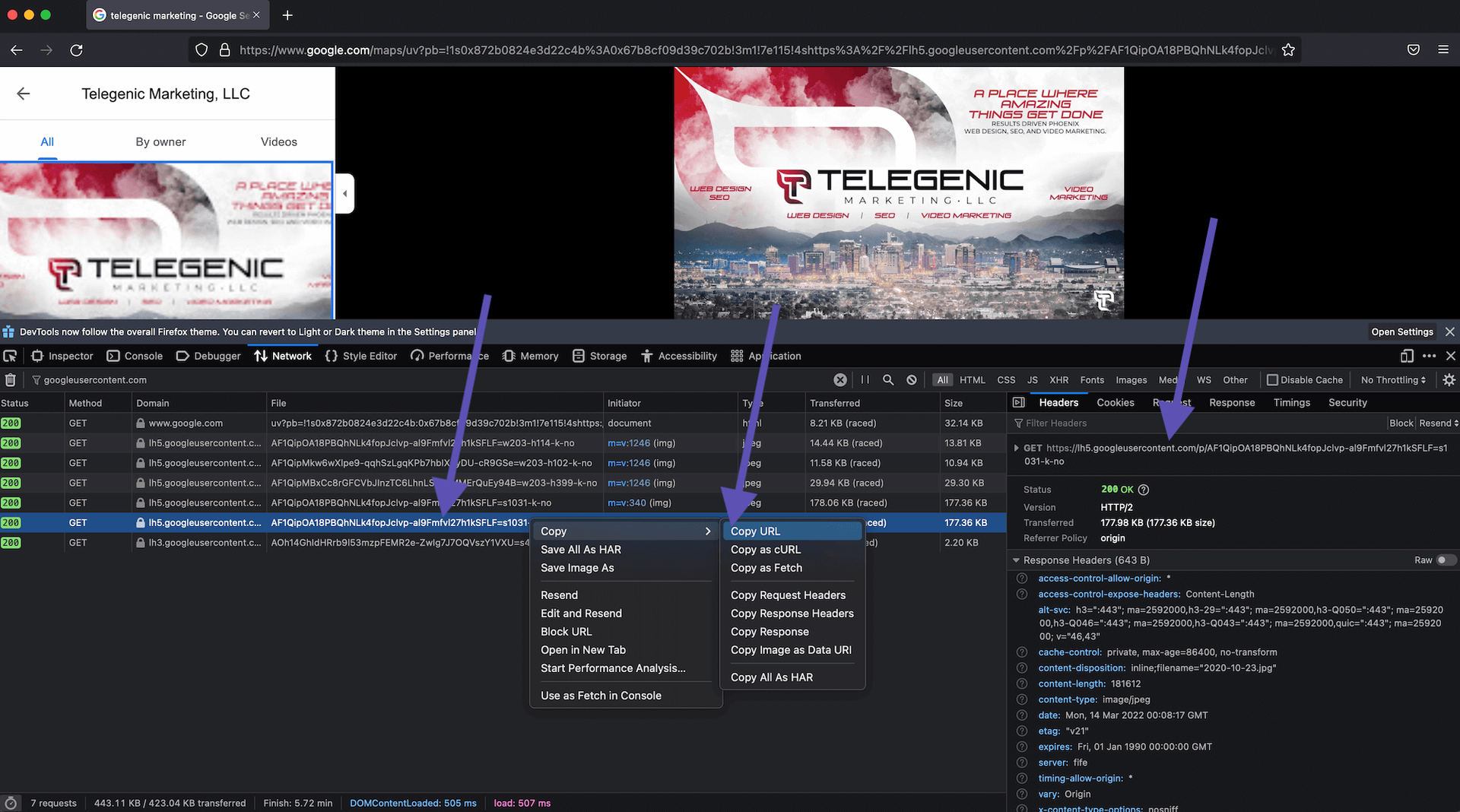Show tracking protection shield info

point(202,50)
